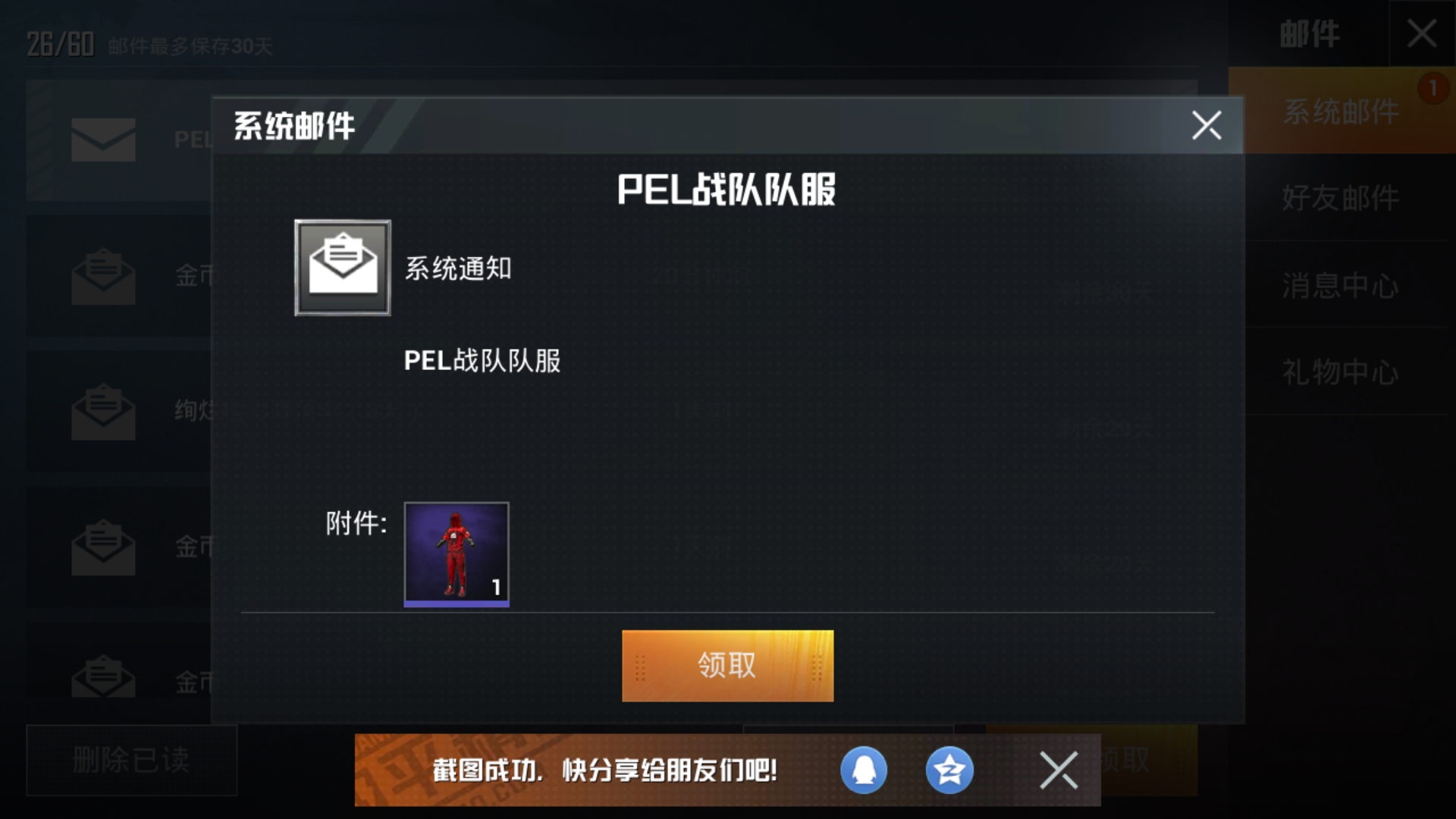Screen dimensions: 1456x819
Task: Select the fourth mail's opened envelope icon
Action: click(x=104, y=547)
